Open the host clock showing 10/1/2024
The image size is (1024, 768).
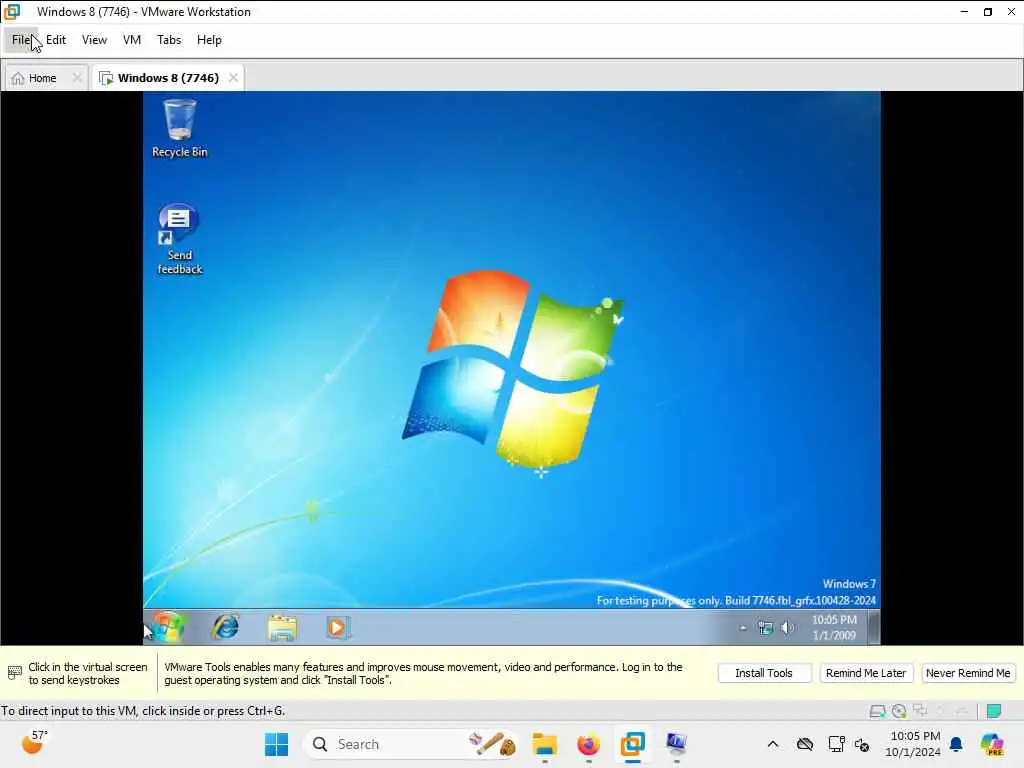coord(913,744)
